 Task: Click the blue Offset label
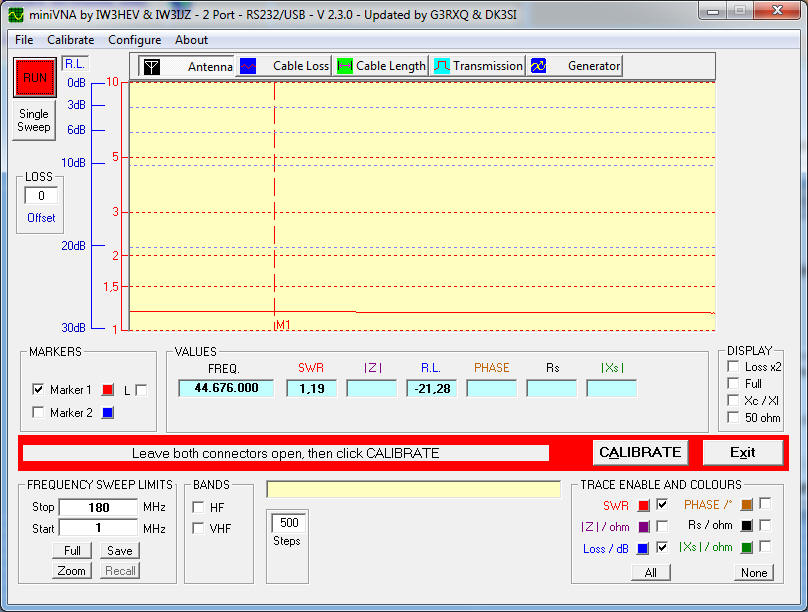41,218
